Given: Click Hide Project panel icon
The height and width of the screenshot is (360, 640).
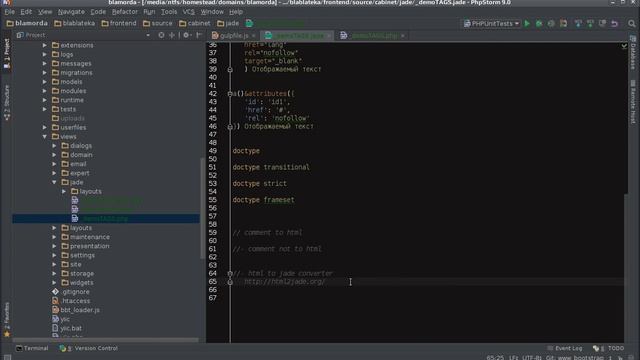Looking at the screenshot, I should 199,35.
